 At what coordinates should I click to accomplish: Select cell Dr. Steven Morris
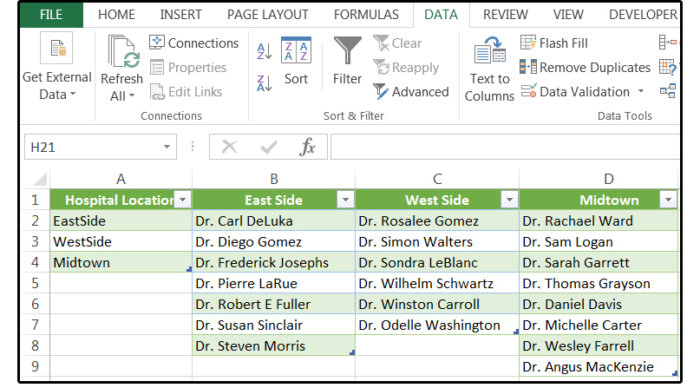click(274, 346)
